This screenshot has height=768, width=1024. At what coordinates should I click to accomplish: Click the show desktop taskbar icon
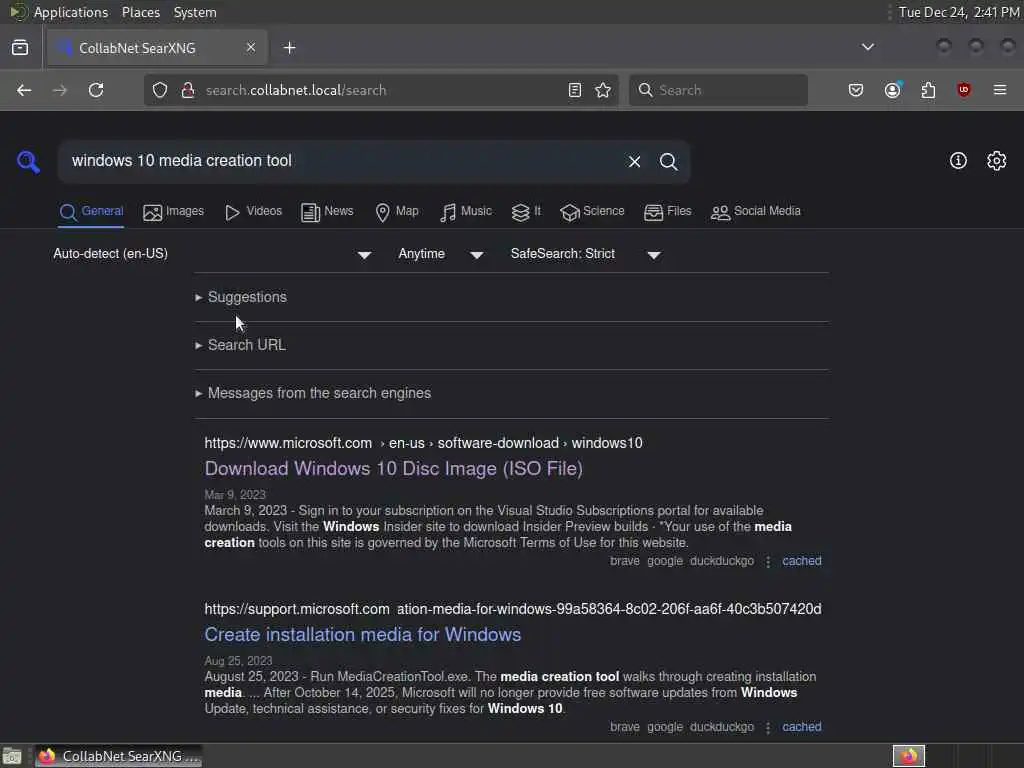click(x=12, y=757)
